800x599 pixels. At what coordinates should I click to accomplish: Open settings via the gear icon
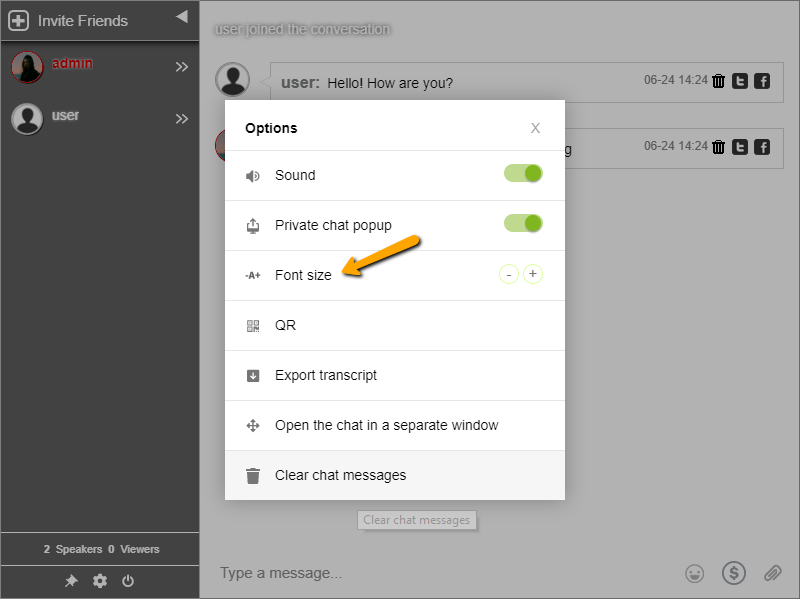coord(99,581)
